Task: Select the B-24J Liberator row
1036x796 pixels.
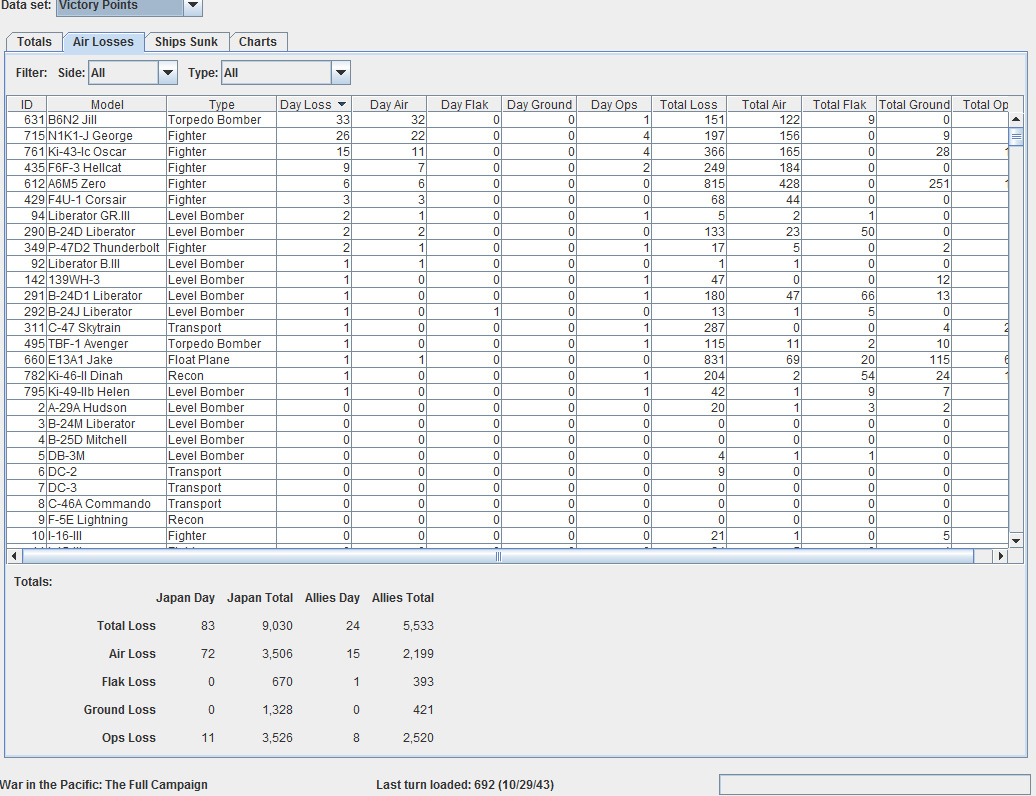Action: coord(507,312)
